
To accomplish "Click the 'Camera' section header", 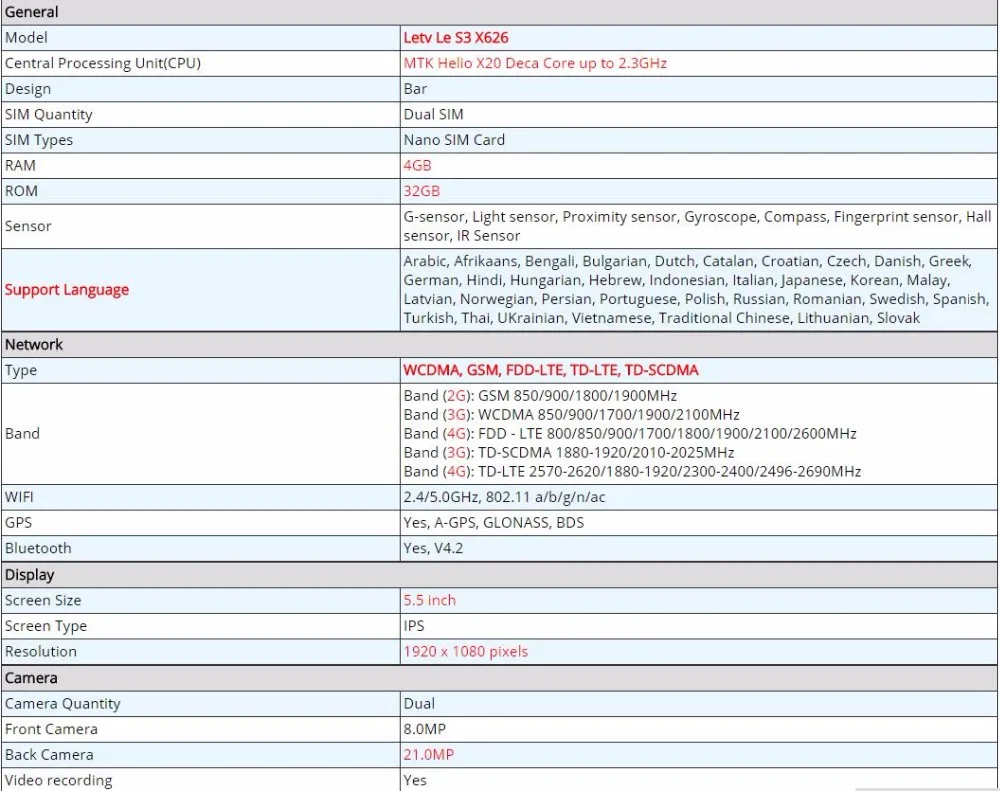I will point(31,678).
